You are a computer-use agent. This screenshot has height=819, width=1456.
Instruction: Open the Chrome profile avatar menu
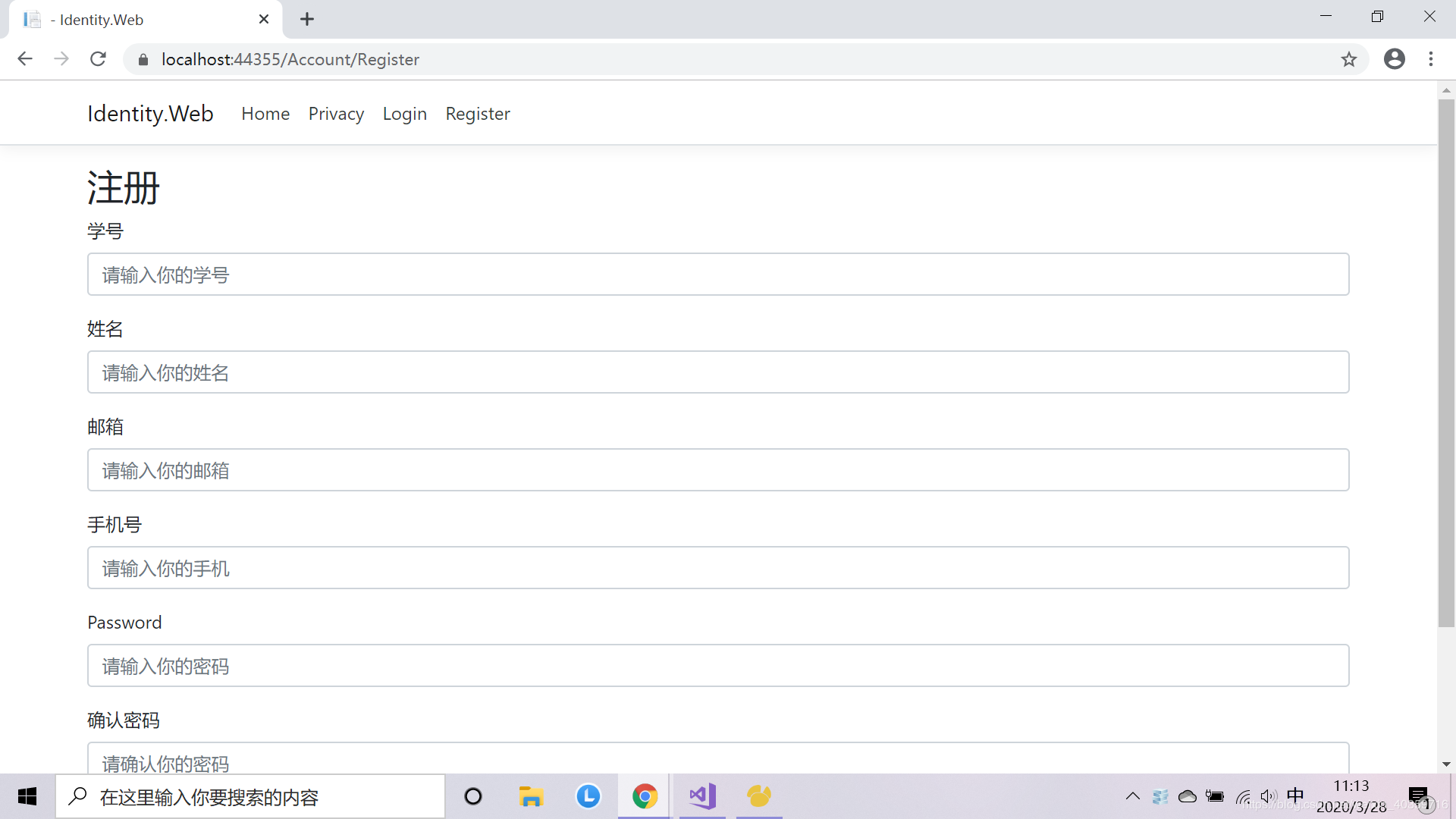1394,59
